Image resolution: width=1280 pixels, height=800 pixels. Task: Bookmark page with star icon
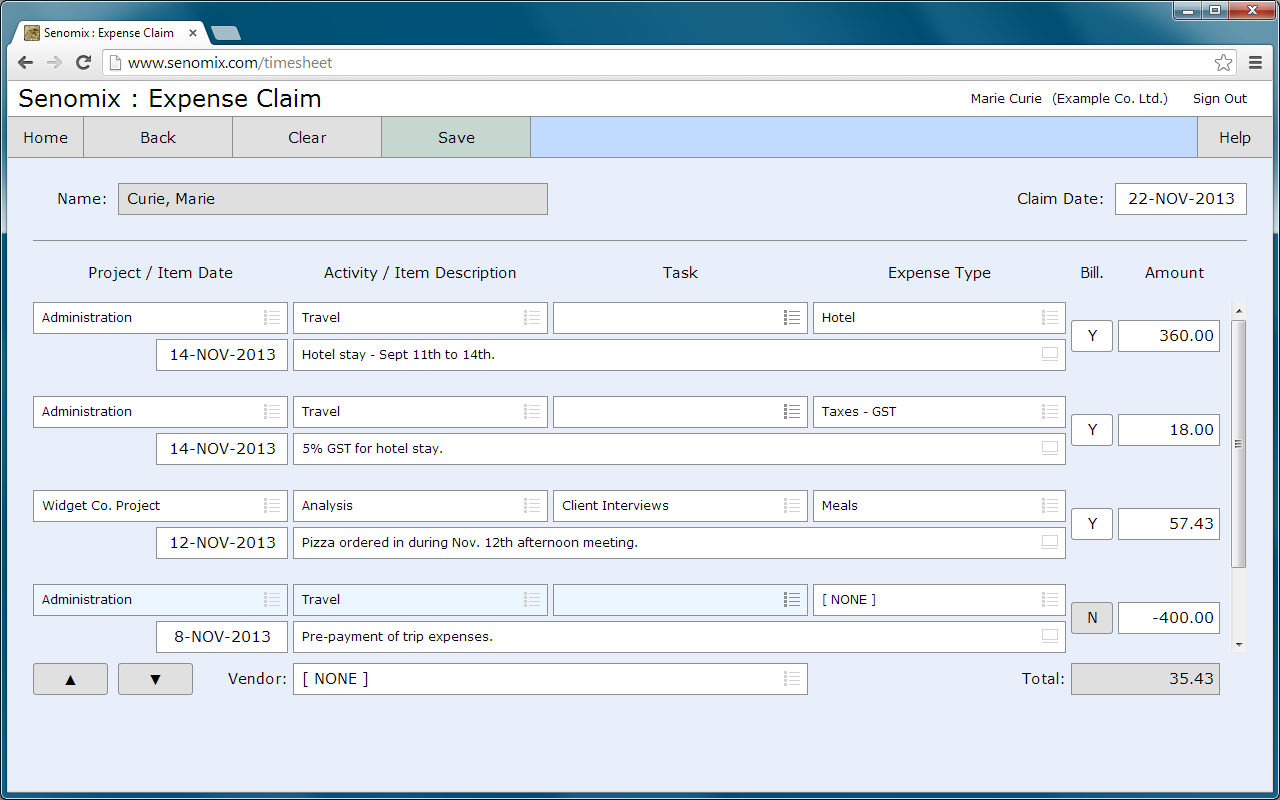point(1224,62)
